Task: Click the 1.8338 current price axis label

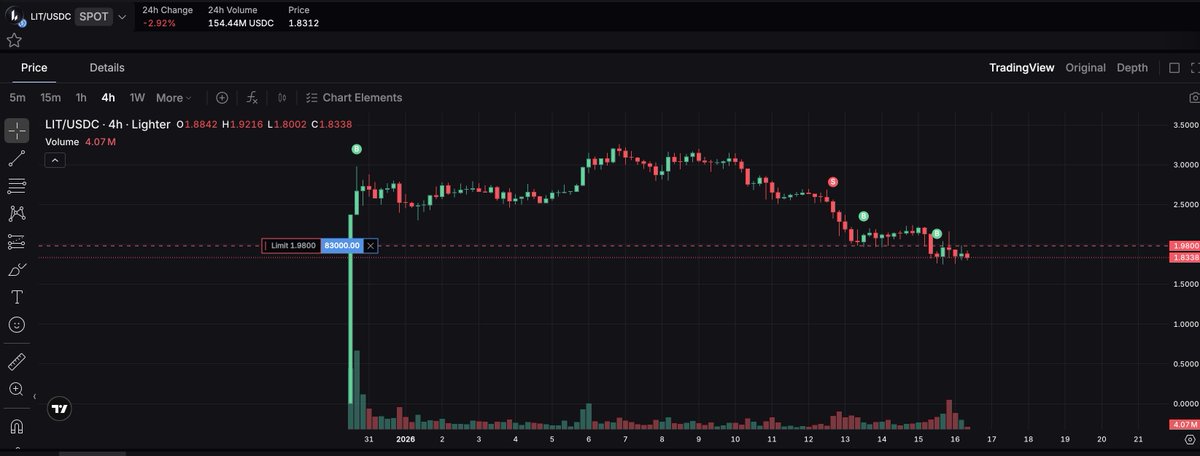Action: (1183, 258)
